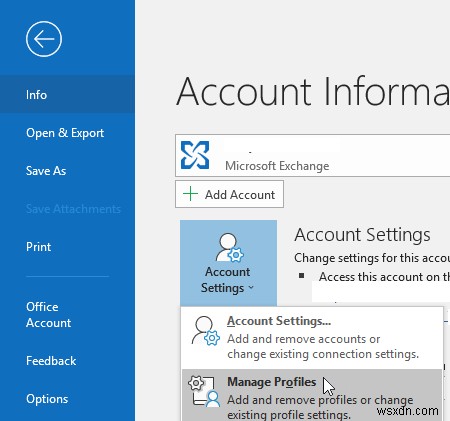Click the Microsoft Exchange logo icon

(x=195, y=155)
